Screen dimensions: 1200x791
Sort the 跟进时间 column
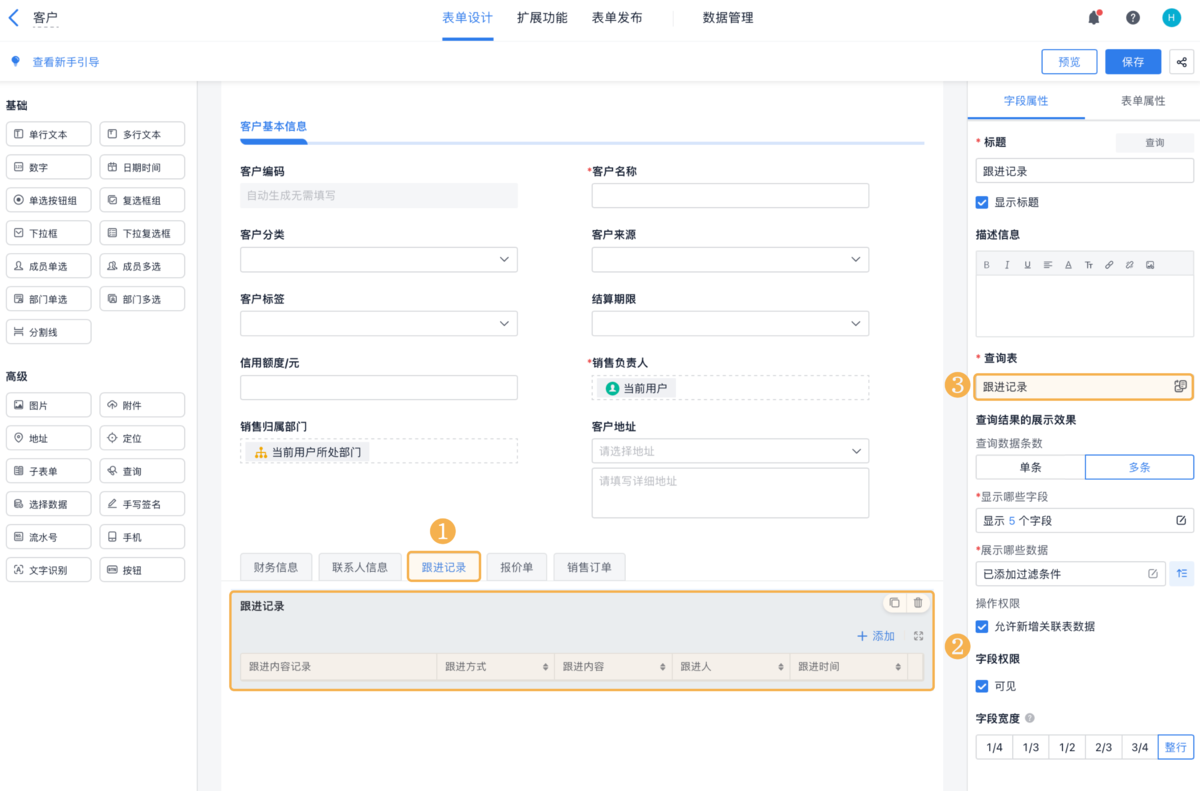898,666
